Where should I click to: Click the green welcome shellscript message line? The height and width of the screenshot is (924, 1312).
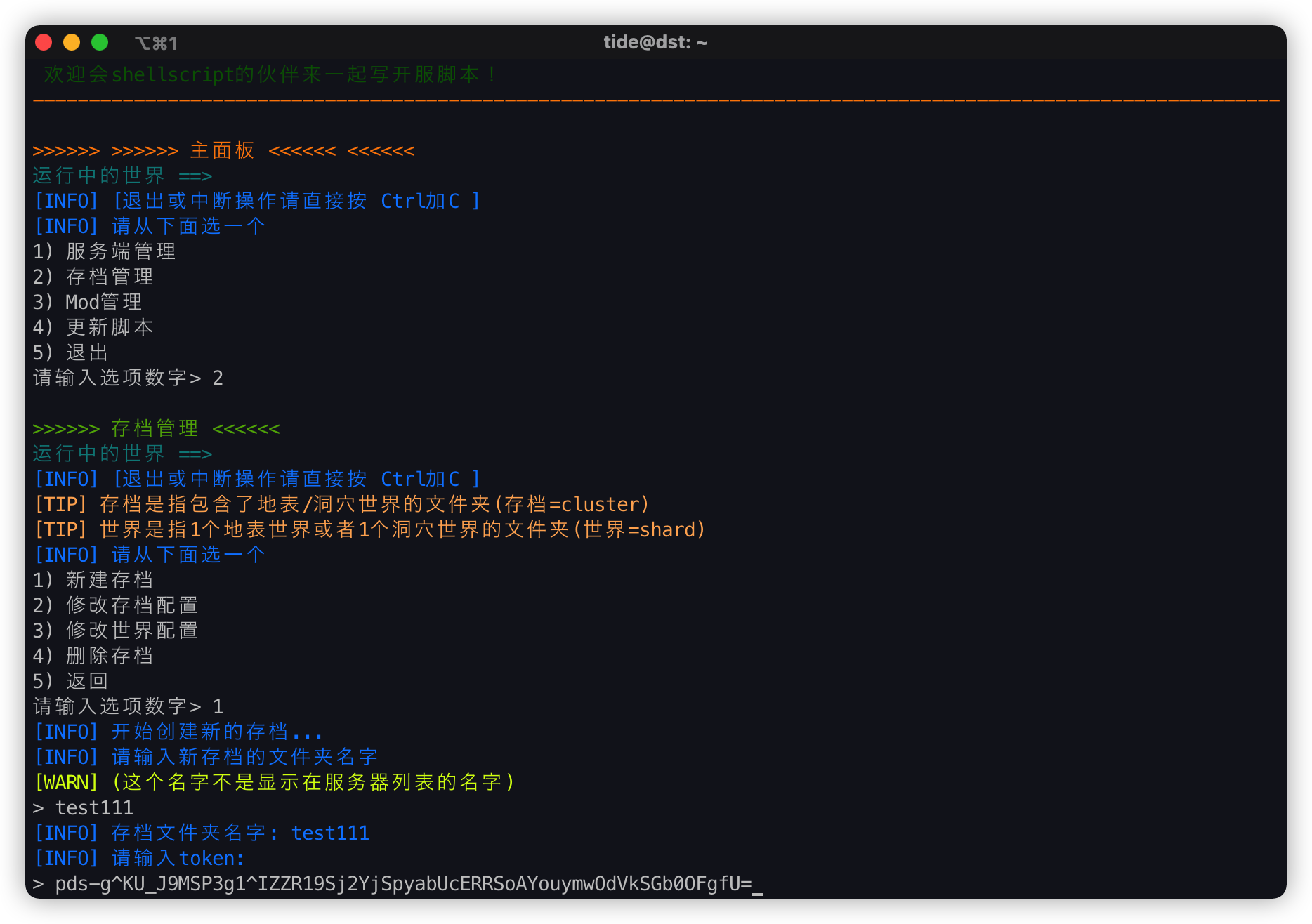click(270, 74)
